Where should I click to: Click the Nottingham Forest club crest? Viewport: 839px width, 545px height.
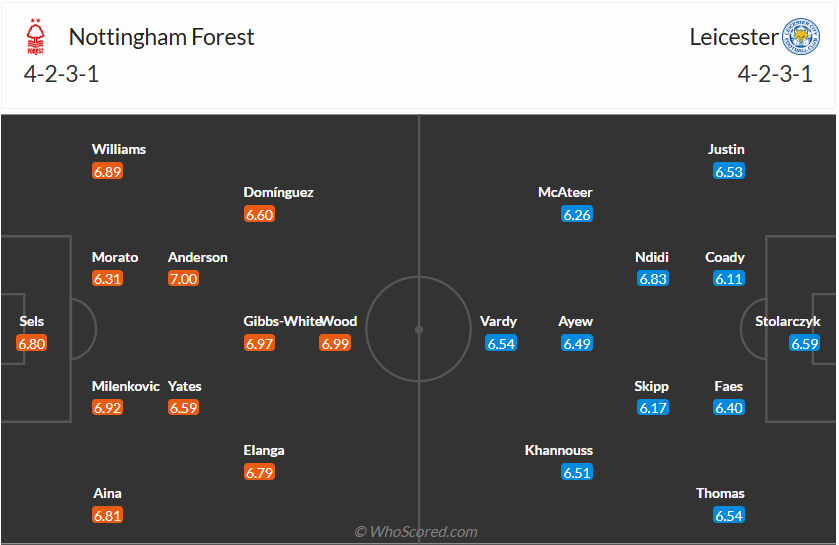(37, 38)
